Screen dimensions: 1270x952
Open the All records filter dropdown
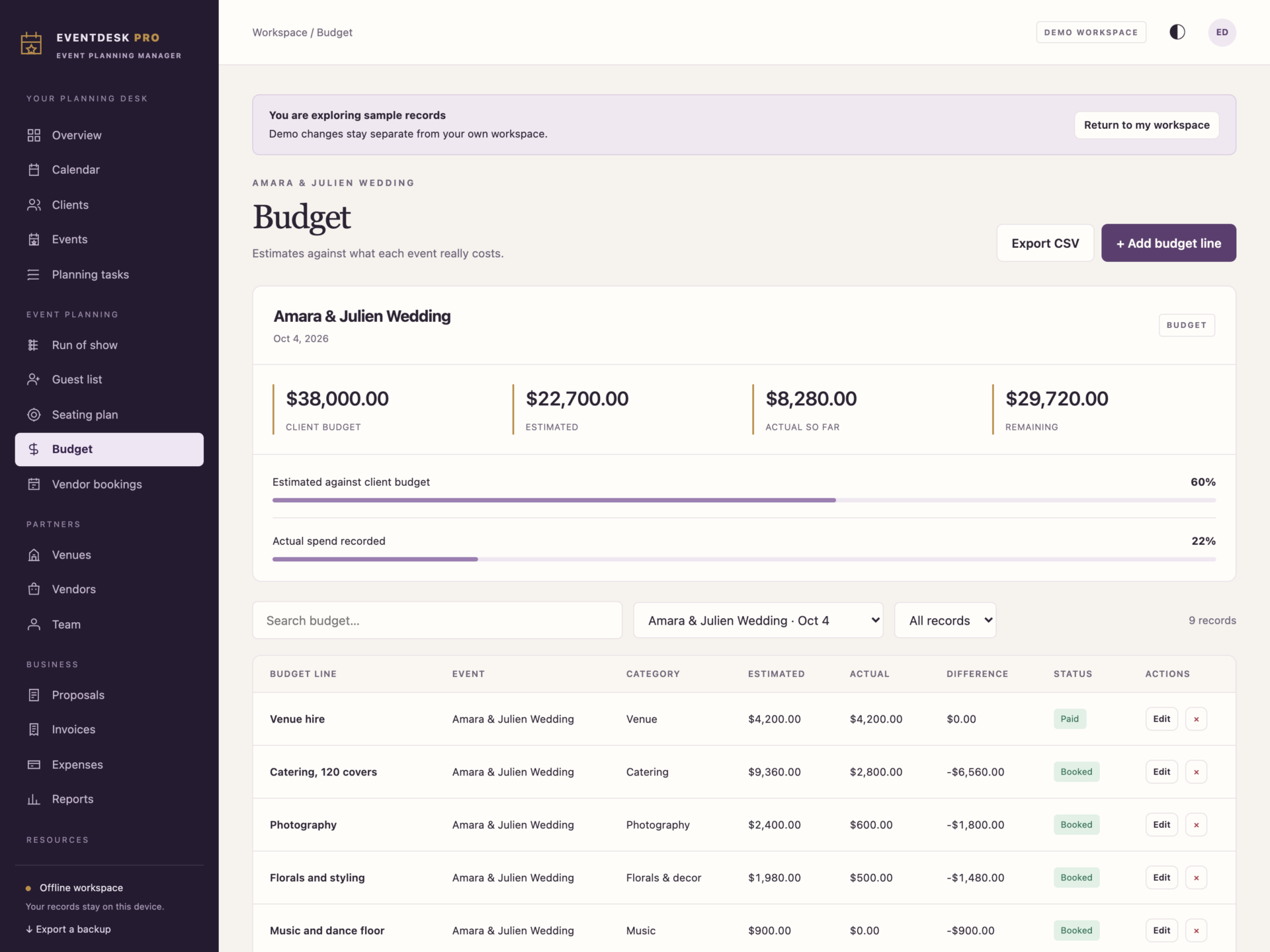pyautogui.click(x=945, y=620)
